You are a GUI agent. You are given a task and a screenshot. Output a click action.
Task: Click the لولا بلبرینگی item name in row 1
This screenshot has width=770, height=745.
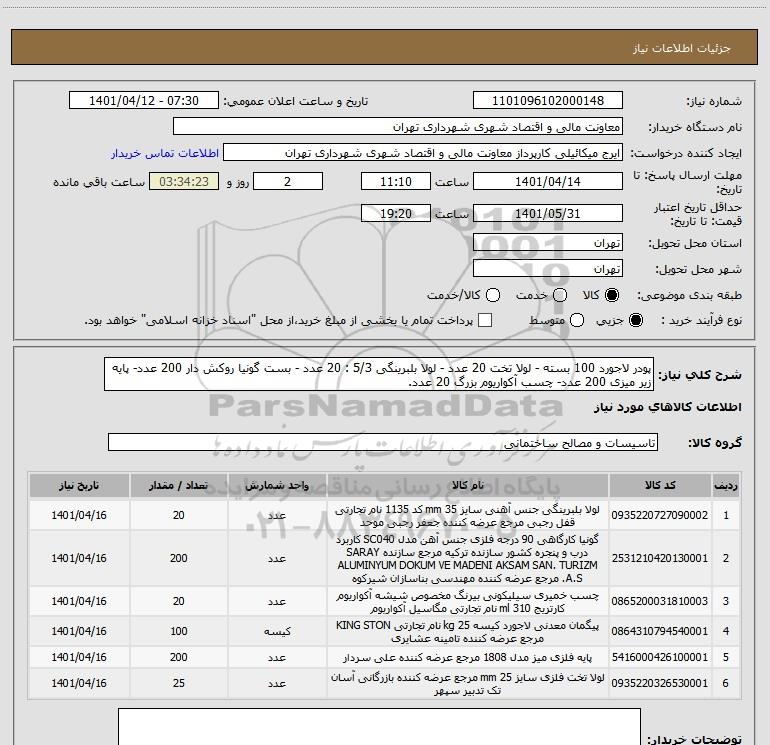pos(467,516)
